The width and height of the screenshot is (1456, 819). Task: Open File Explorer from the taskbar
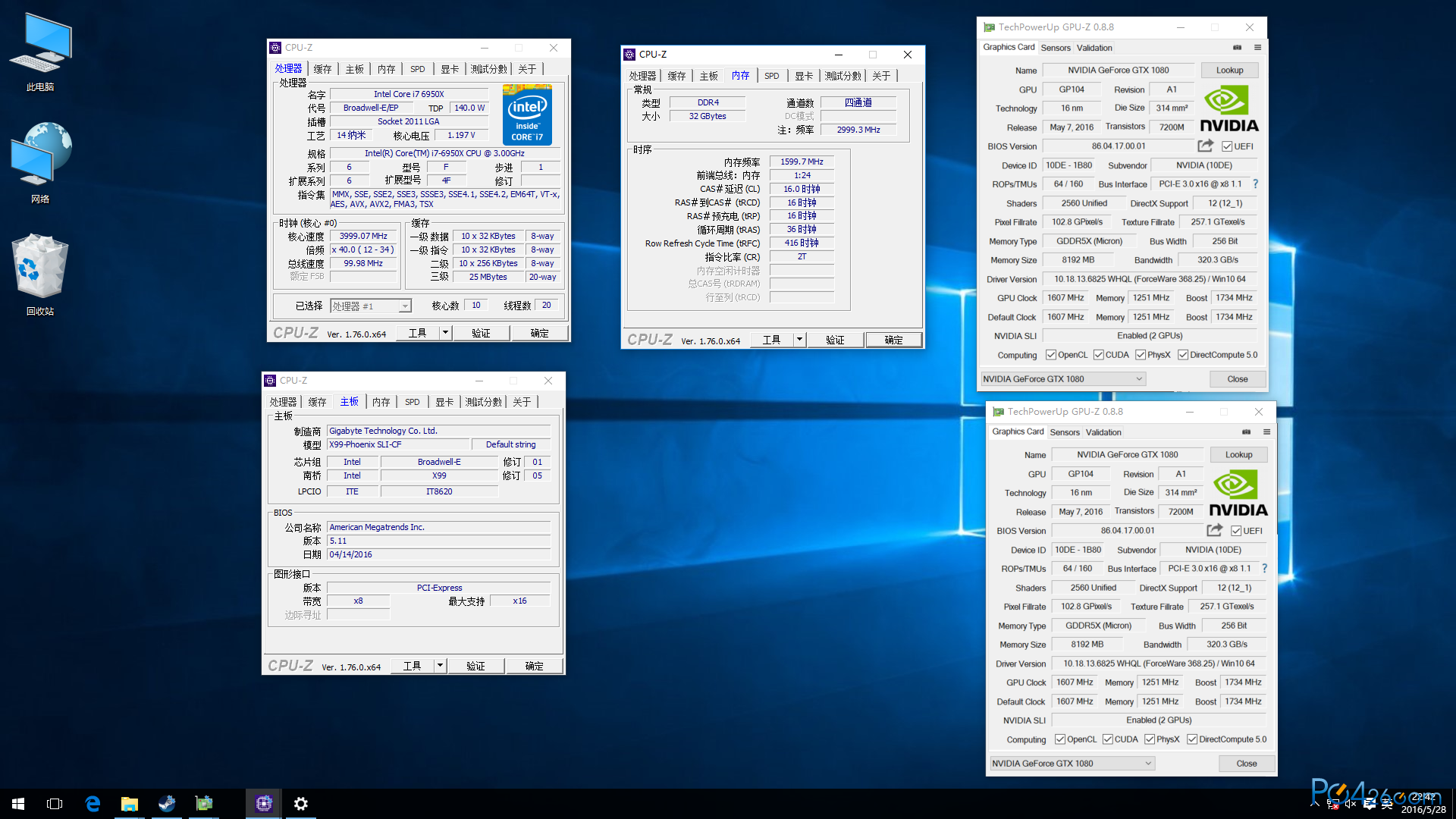[130, 804]
